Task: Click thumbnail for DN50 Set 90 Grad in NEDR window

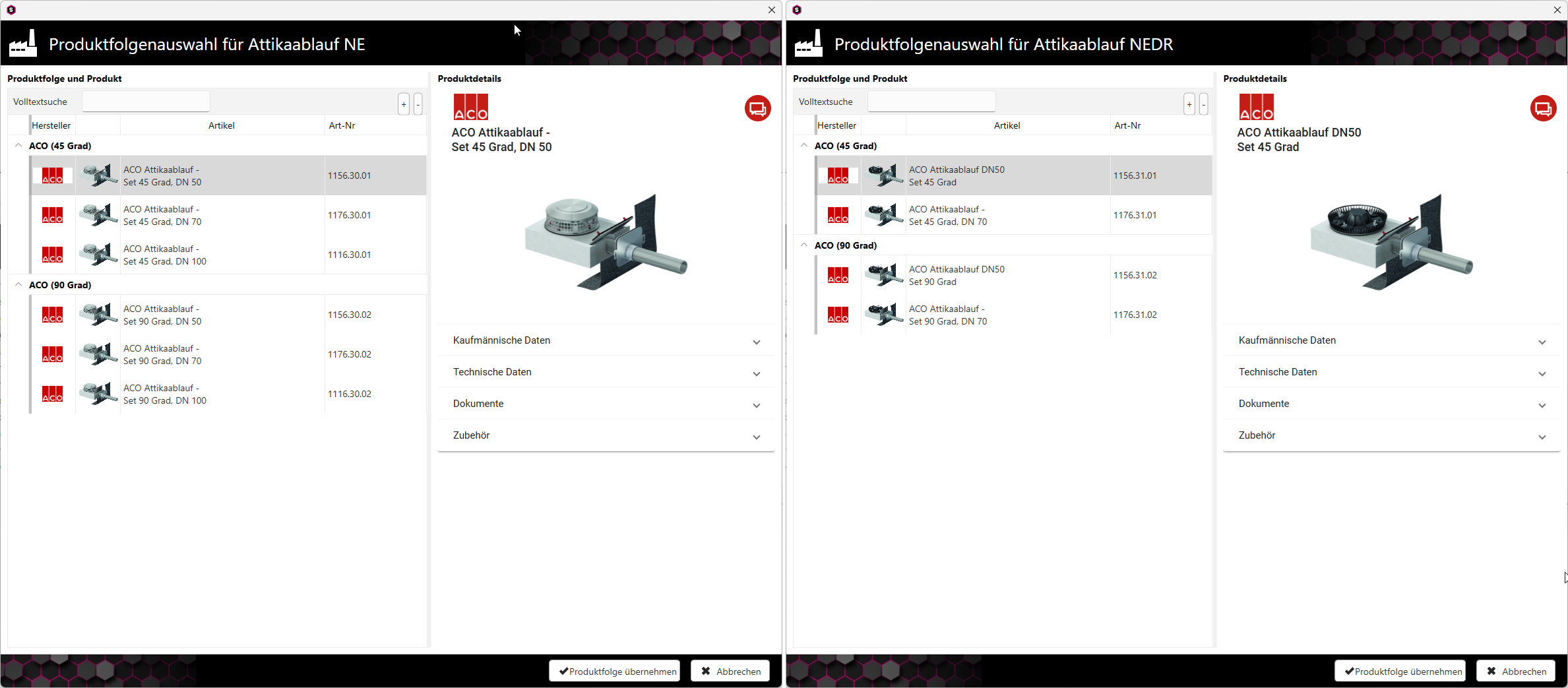Action: pos(884,275)
